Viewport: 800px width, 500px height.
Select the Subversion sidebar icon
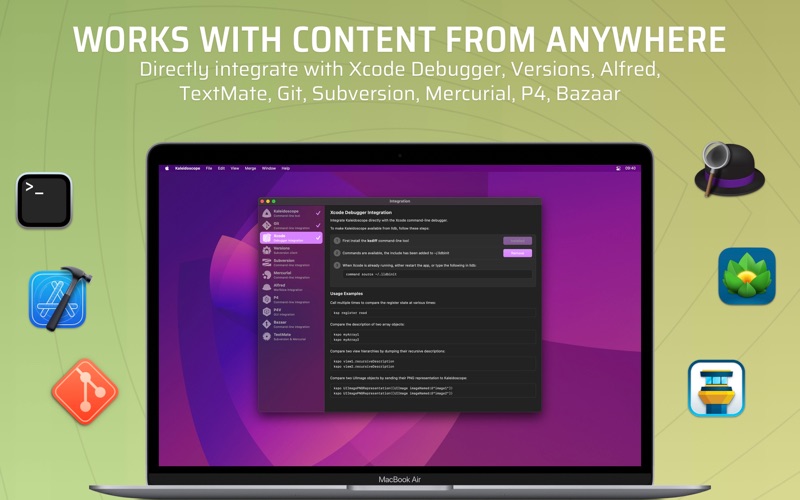(266, 262)
